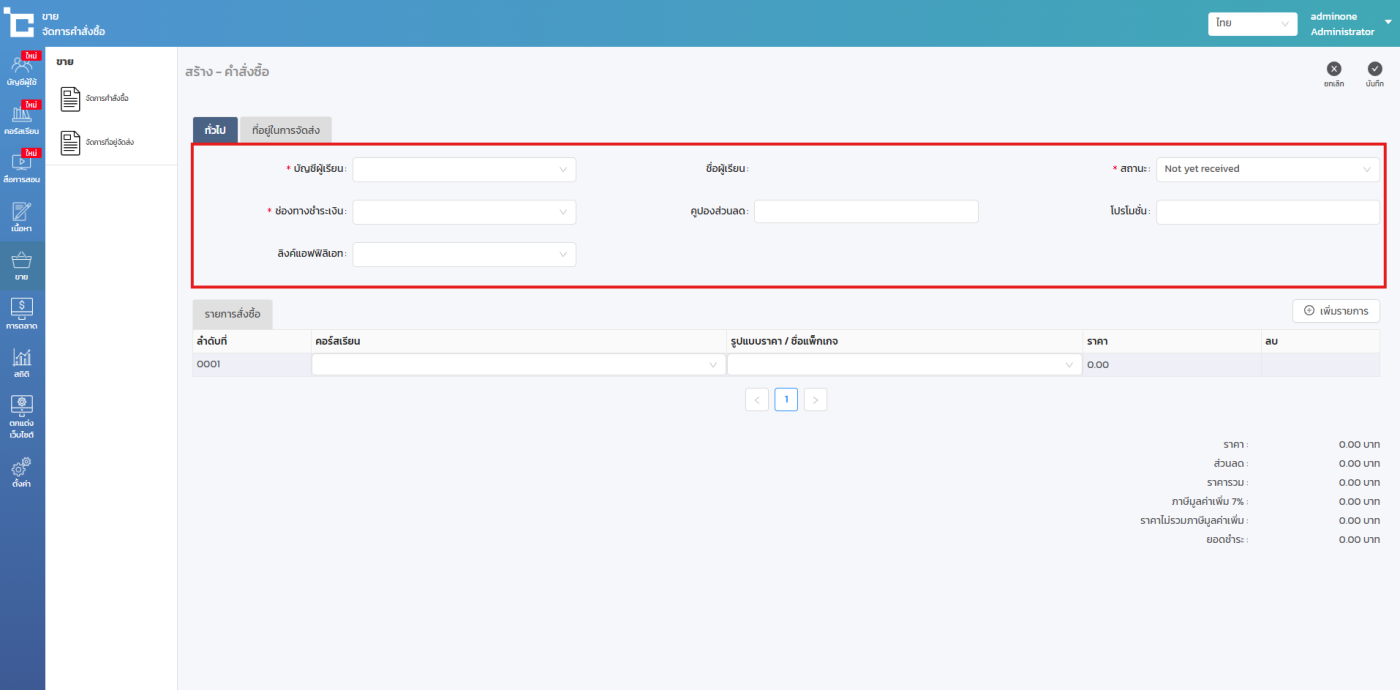The height and width of the screenshot is (690, 1400).
Task: Expand the สถานะ dropdown showing Not yet received
Action: 1267,170
